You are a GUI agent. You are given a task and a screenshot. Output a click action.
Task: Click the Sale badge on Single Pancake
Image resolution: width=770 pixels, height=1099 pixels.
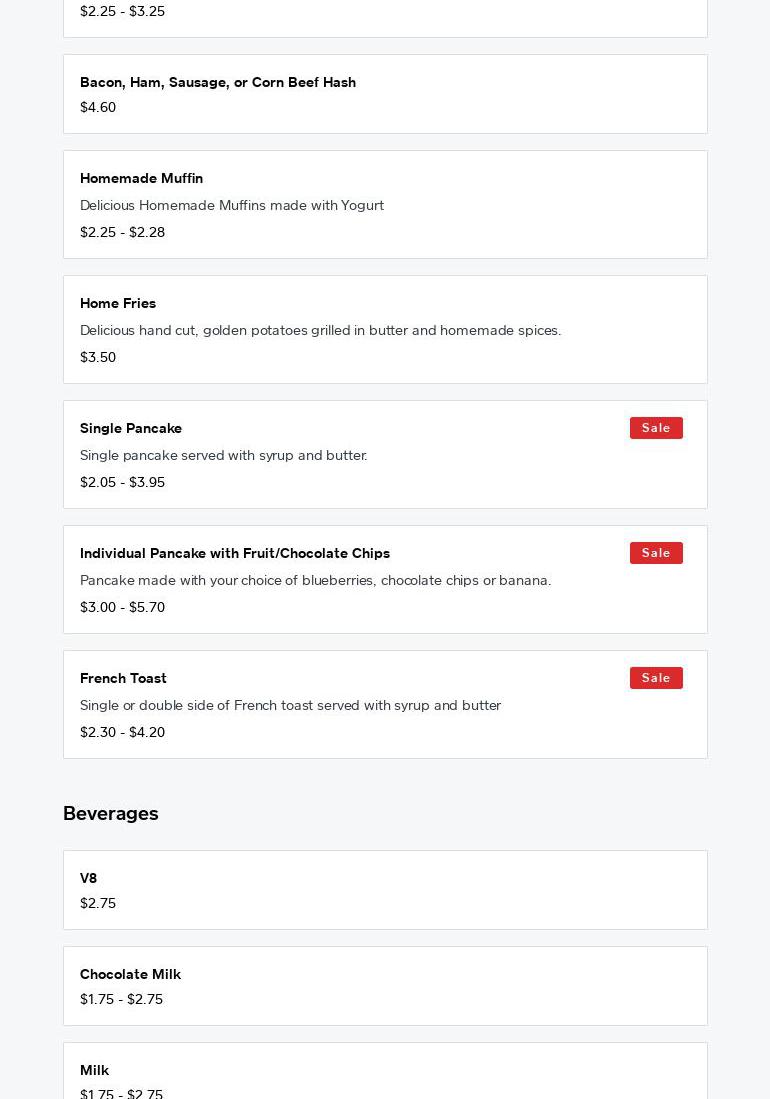point(656,428)
